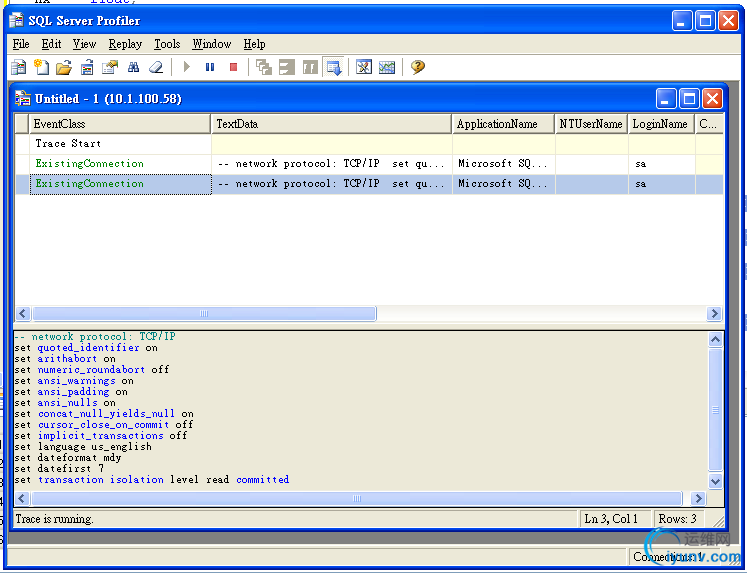Image resolution: width=747 pixels, height=573 pixels.
Task: Toggle the Auto Scroll Window icon
Action: pyautogui.click(x=334, y=67)
